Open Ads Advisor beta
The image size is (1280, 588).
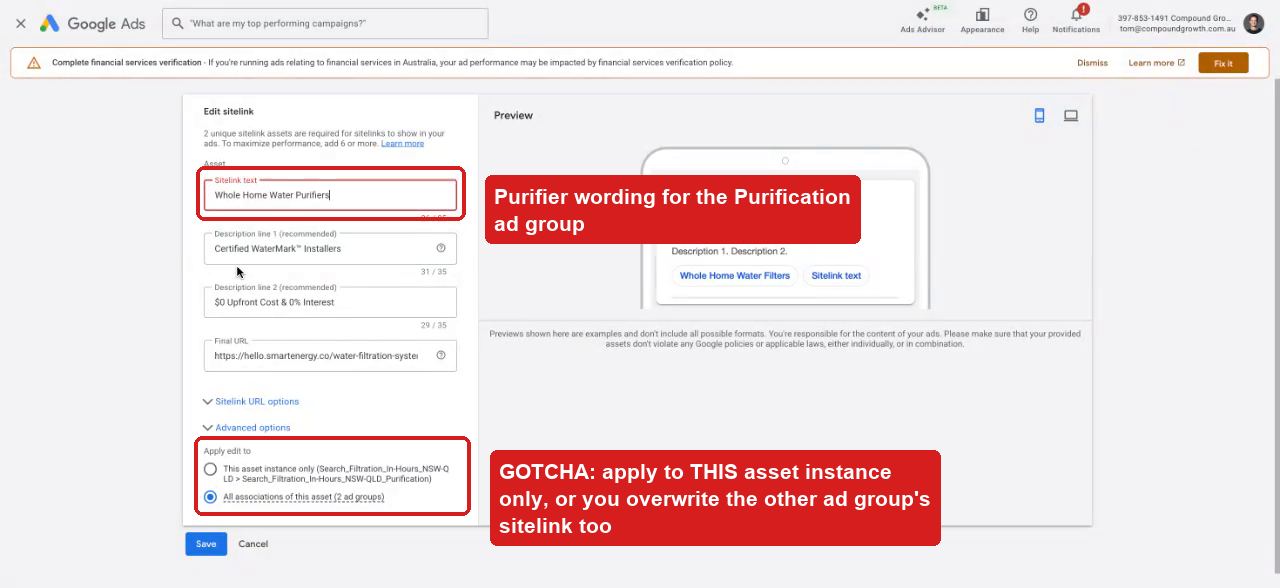922,19
